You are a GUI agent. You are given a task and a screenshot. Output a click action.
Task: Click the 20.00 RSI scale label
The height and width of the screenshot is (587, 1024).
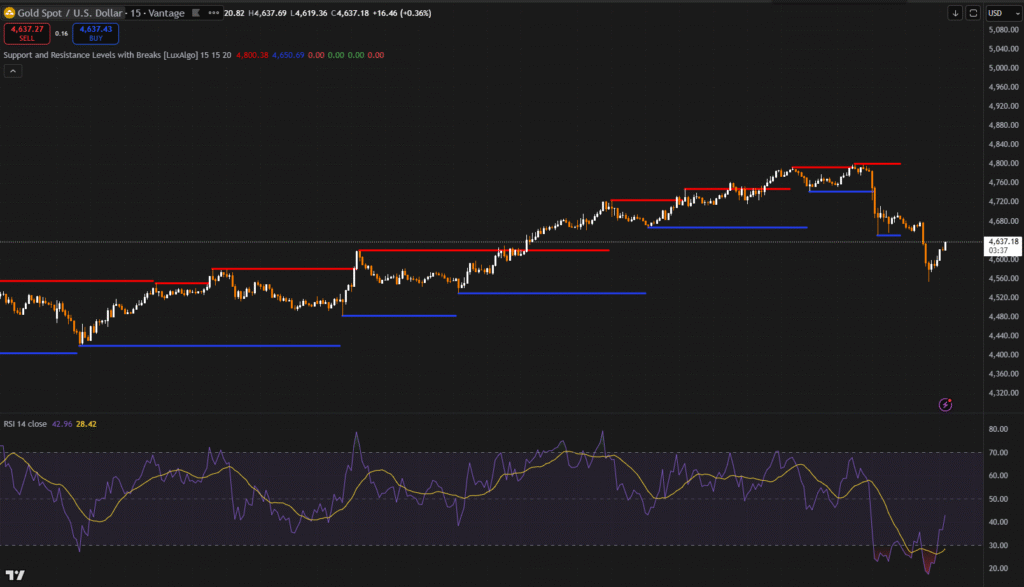(998, 568)
